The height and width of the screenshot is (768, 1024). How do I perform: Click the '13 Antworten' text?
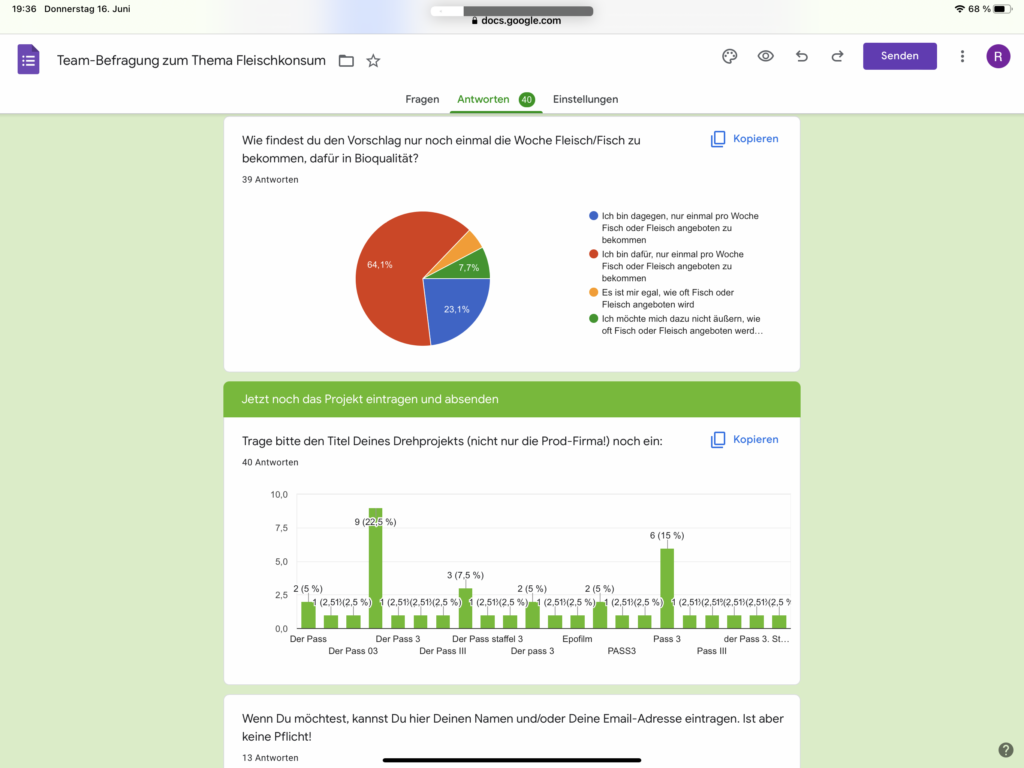click(x=270, y=758)
